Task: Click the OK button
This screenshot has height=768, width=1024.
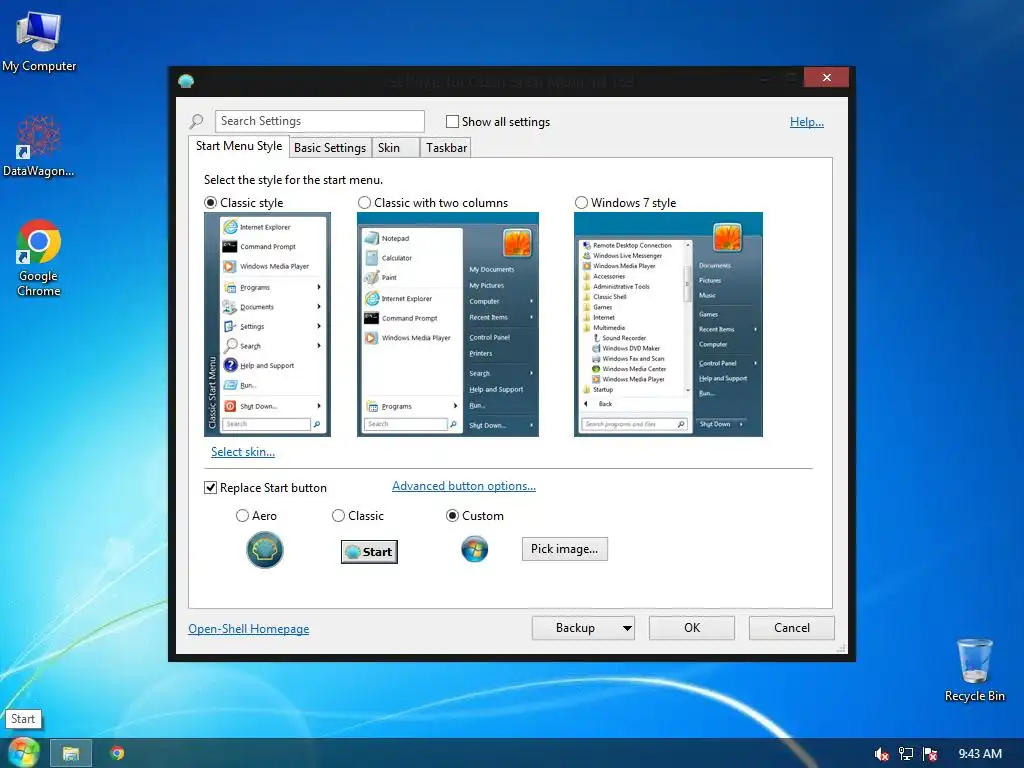Action: coord(692,628)
